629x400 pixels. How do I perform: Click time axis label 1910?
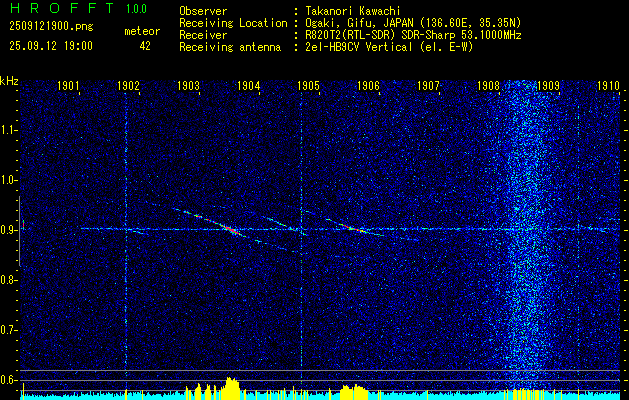[x=608, y=85]
